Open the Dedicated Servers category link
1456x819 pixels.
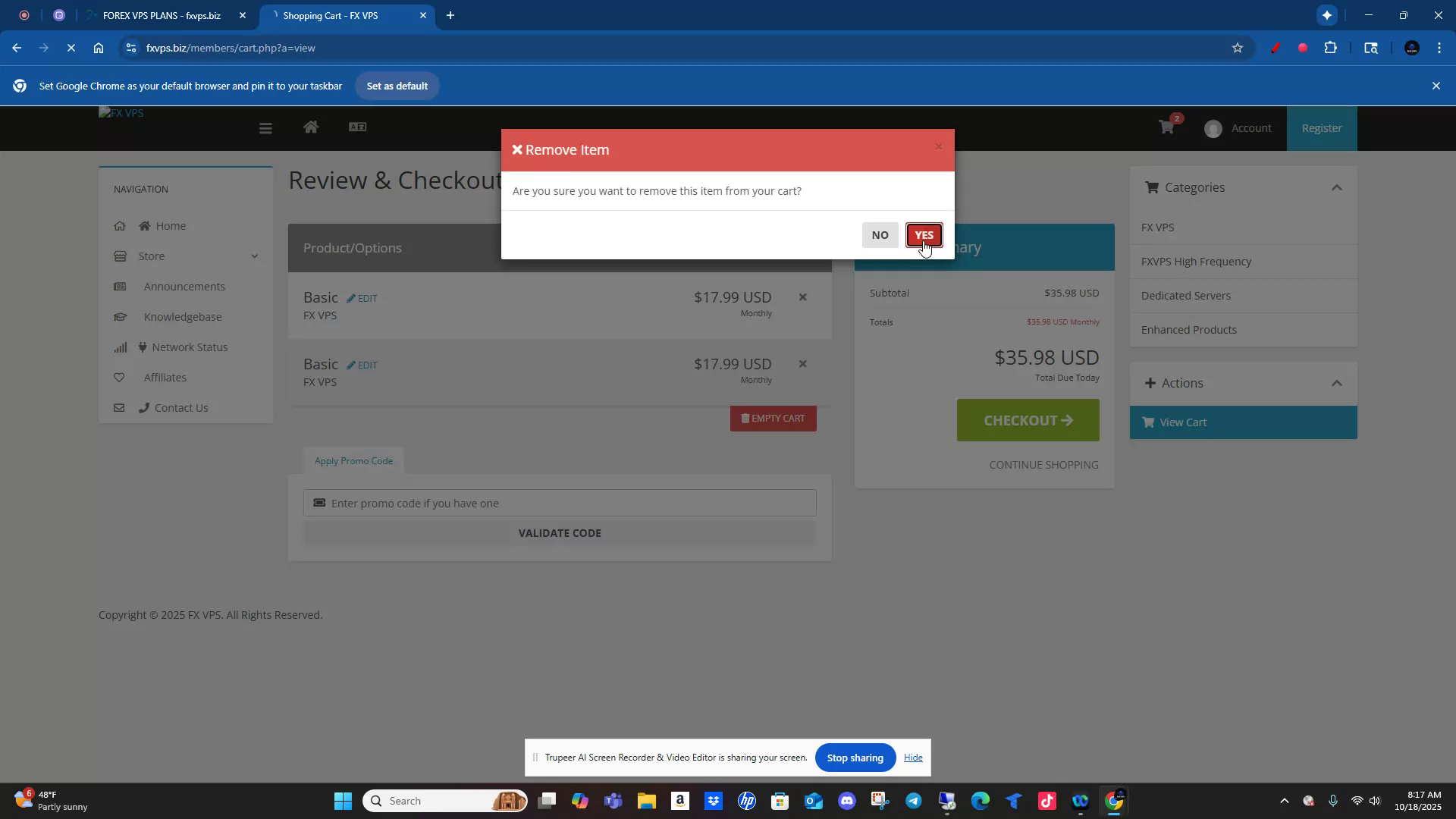click(1185, 295)
